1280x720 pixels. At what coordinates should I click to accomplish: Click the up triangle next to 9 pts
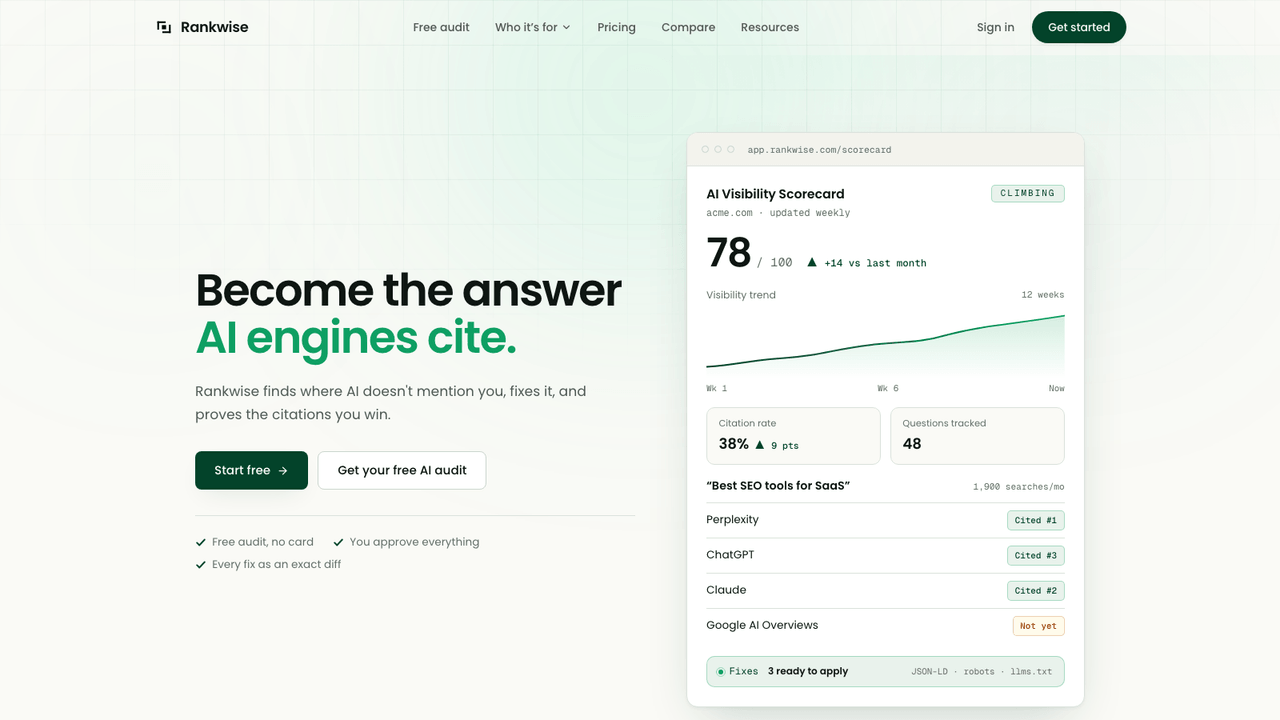(760, 444)
